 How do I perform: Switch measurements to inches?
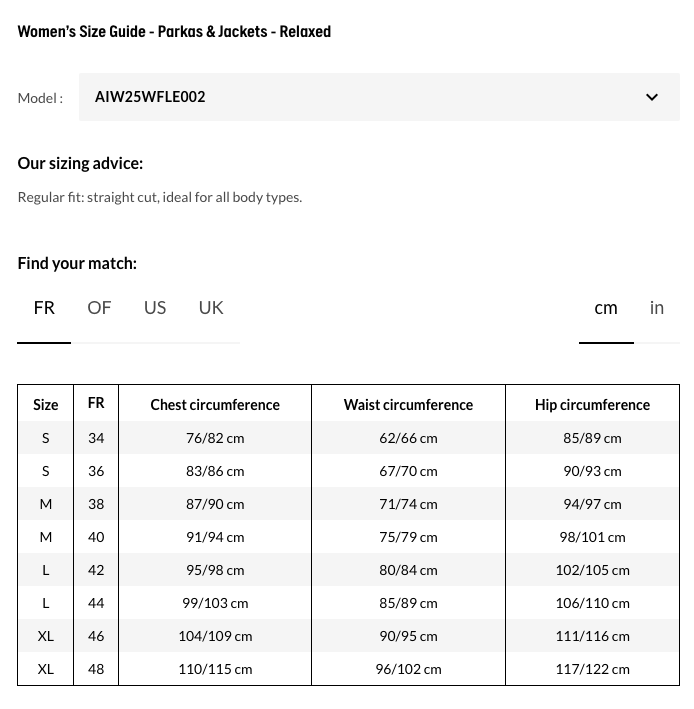[x=657, y=308]
